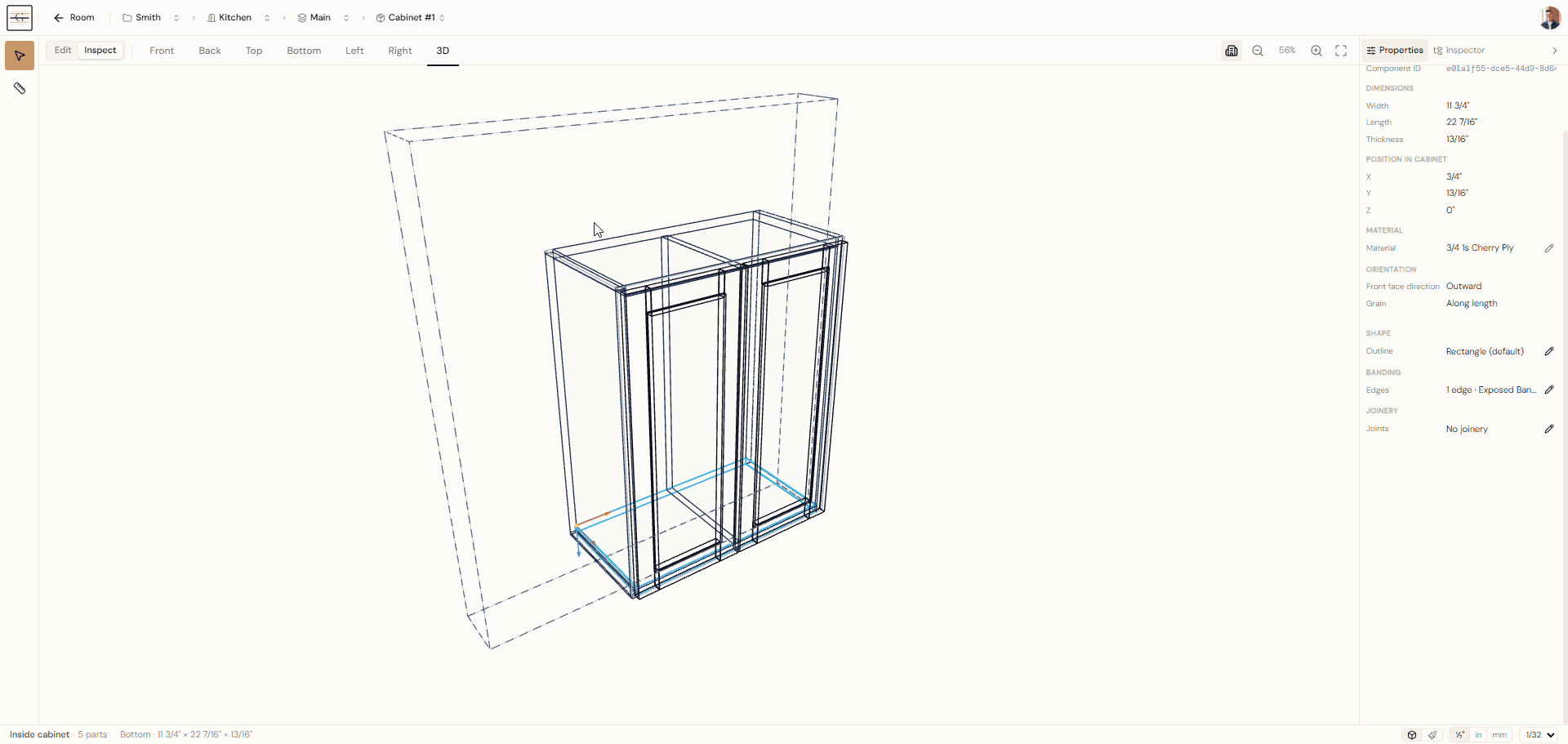Image resolution: width=1568 pixels, height=744 pixels.
Task: Fit the view to the screen
Action: pos(1341,51)
